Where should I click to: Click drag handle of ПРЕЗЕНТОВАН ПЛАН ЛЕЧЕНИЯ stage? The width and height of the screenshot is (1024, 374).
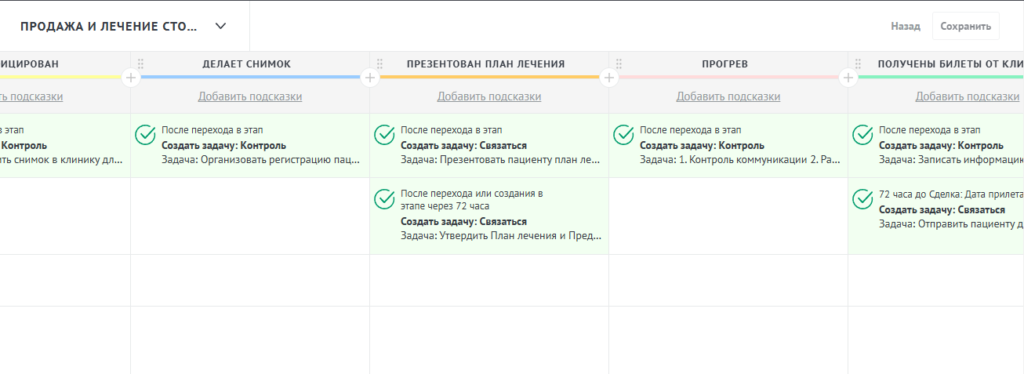click(x=379, y=64)
